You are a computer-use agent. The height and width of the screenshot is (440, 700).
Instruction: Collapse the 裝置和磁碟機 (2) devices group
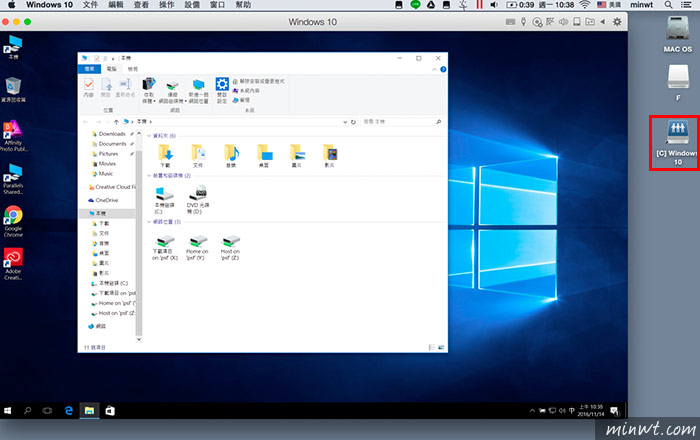(x=149, y=176)
